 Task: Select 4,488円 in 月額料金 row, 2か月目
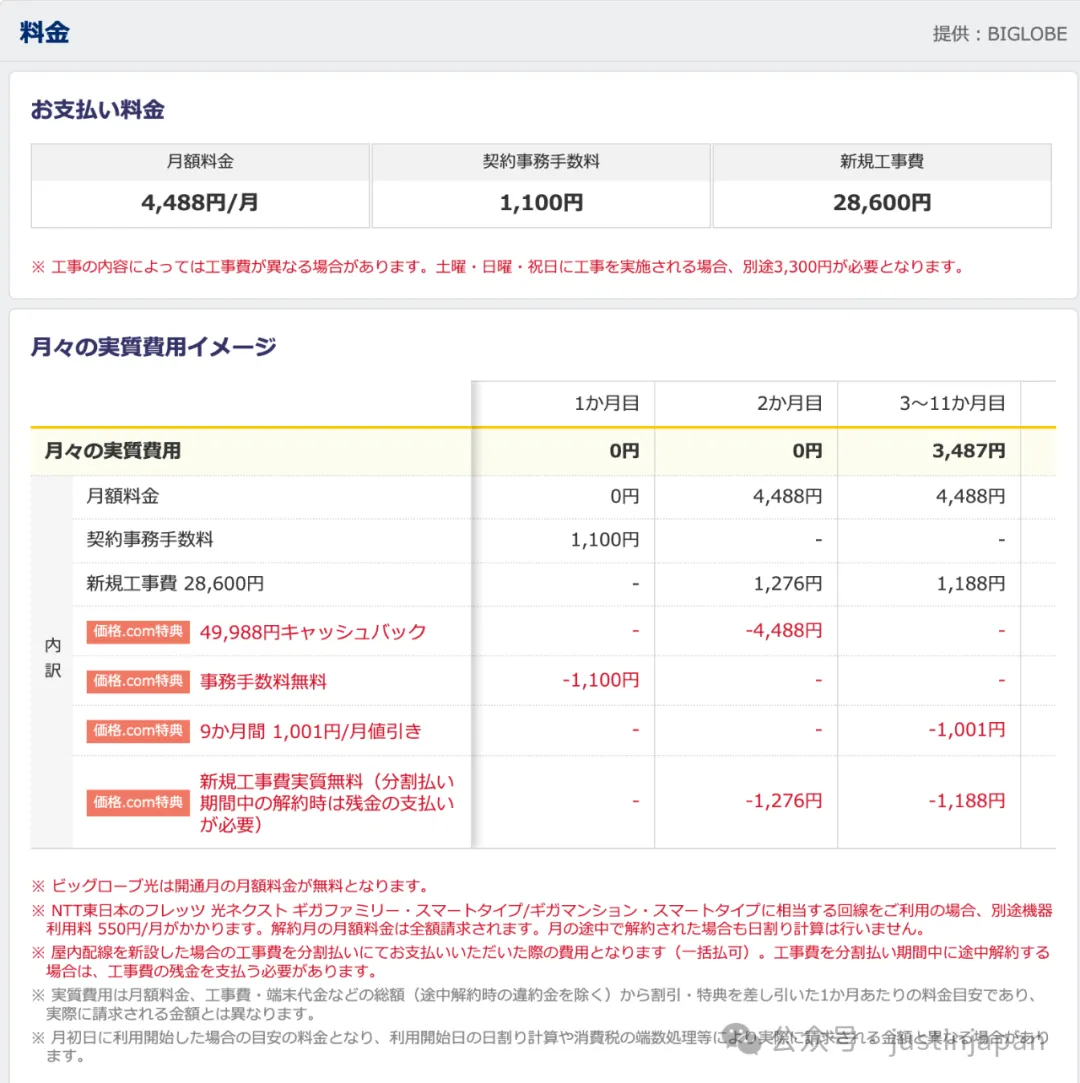[x=788, y=496]
